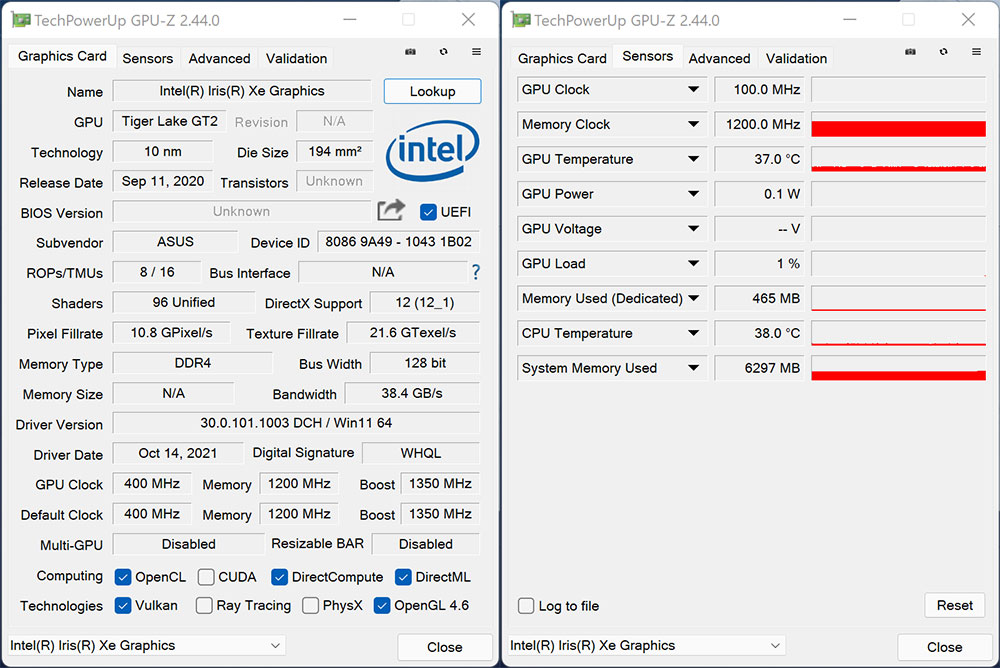Toggle the OpenCL checkbox
1000x668 pixels.
pos(123,577)
